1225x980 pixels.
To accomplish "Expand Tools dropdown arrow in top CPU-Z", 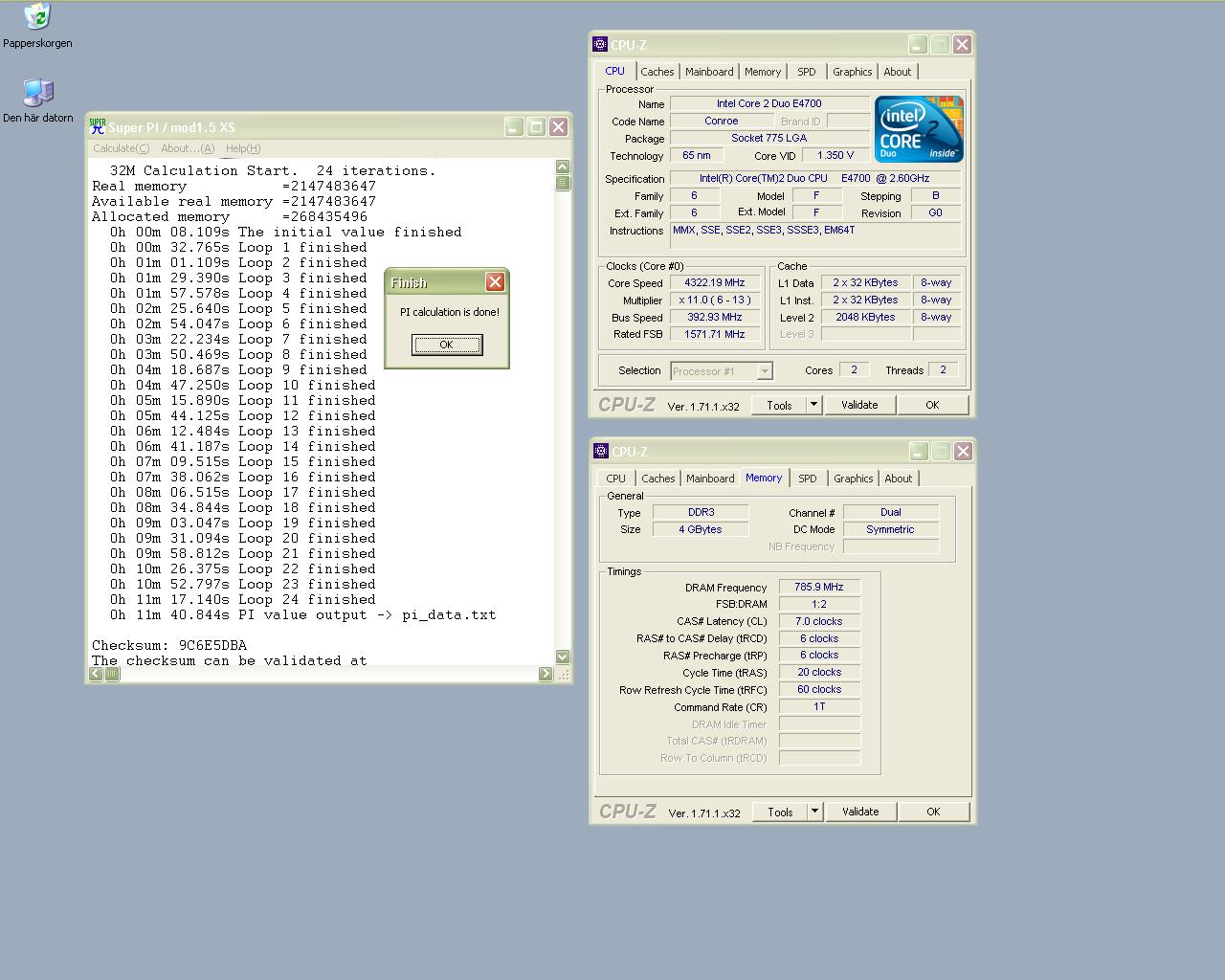I will point(814,405).
